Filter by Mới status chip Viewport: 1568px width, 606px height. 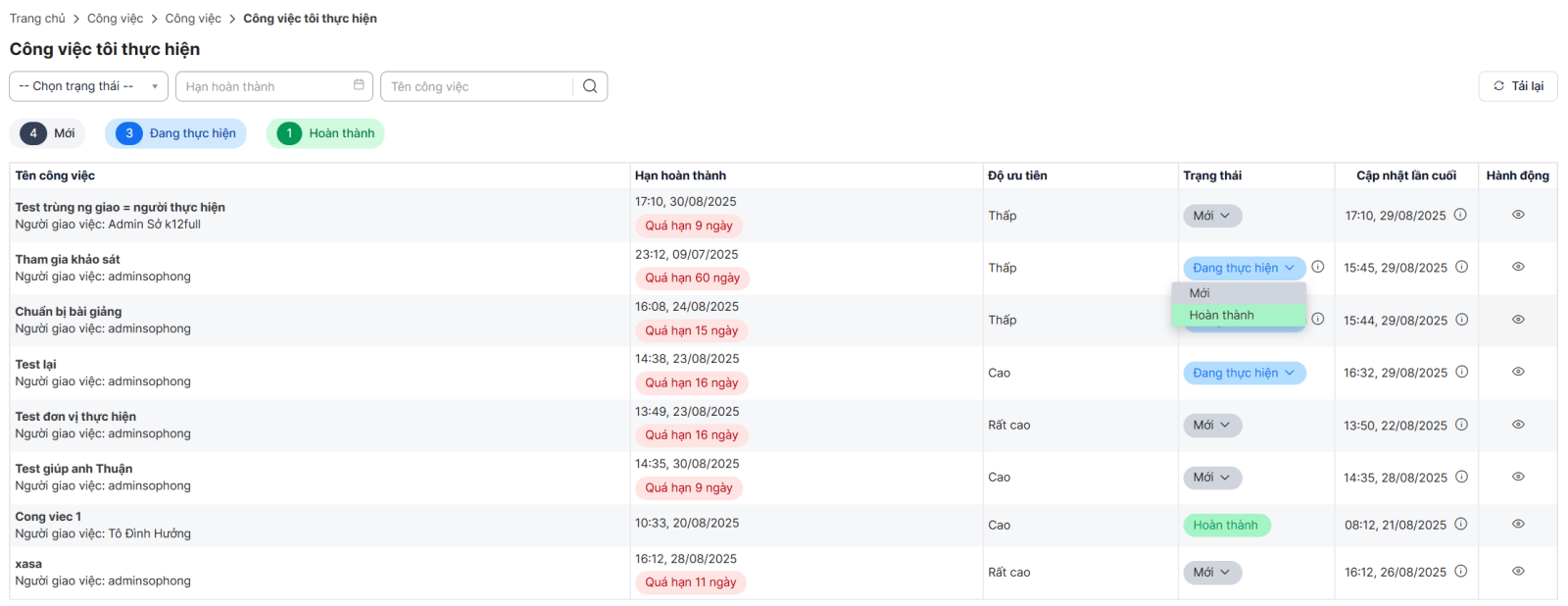(48, 133)
